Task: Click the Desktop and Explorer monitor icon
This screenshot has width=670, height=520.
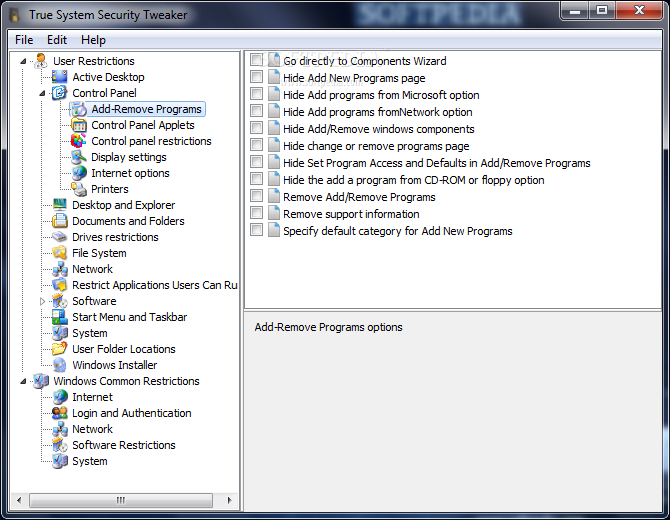Action: coord(59,205)
